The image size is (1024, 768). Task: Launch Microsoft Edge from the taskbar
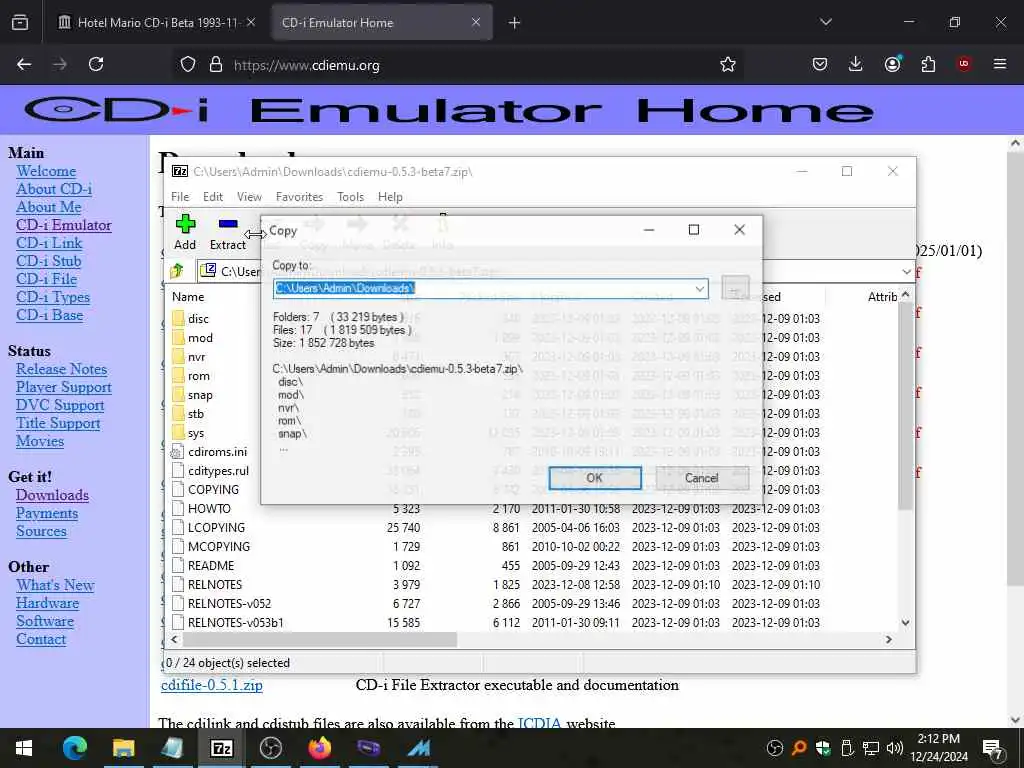pos(74,748)
